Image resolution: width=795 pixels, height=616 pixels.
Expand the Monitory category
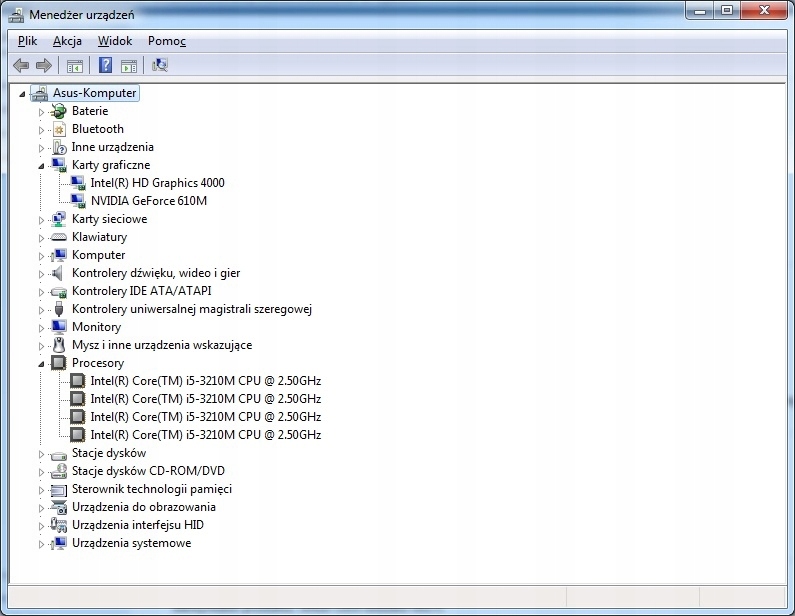(42, 328)
